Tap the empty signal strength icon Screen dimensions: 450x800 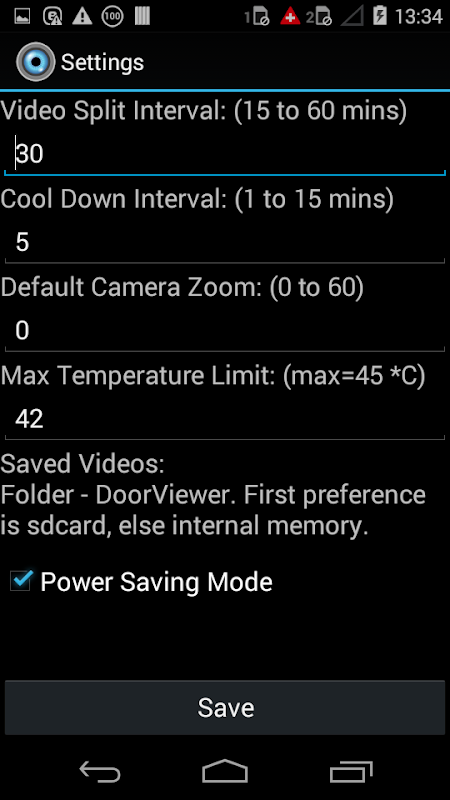pyautogui.click(x=352, y=16)
